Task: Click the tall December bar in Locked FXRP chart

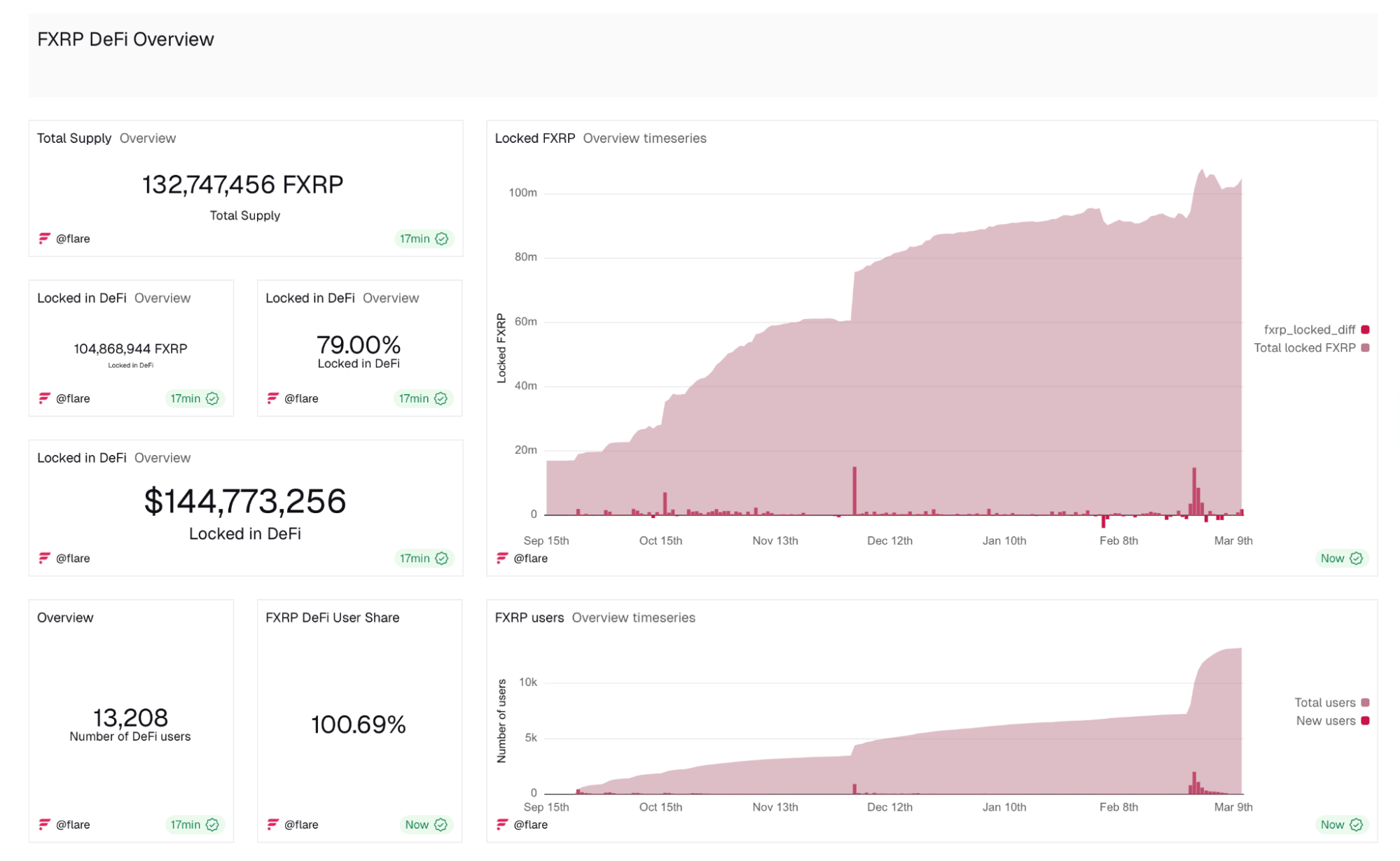Action: point(854,490)
